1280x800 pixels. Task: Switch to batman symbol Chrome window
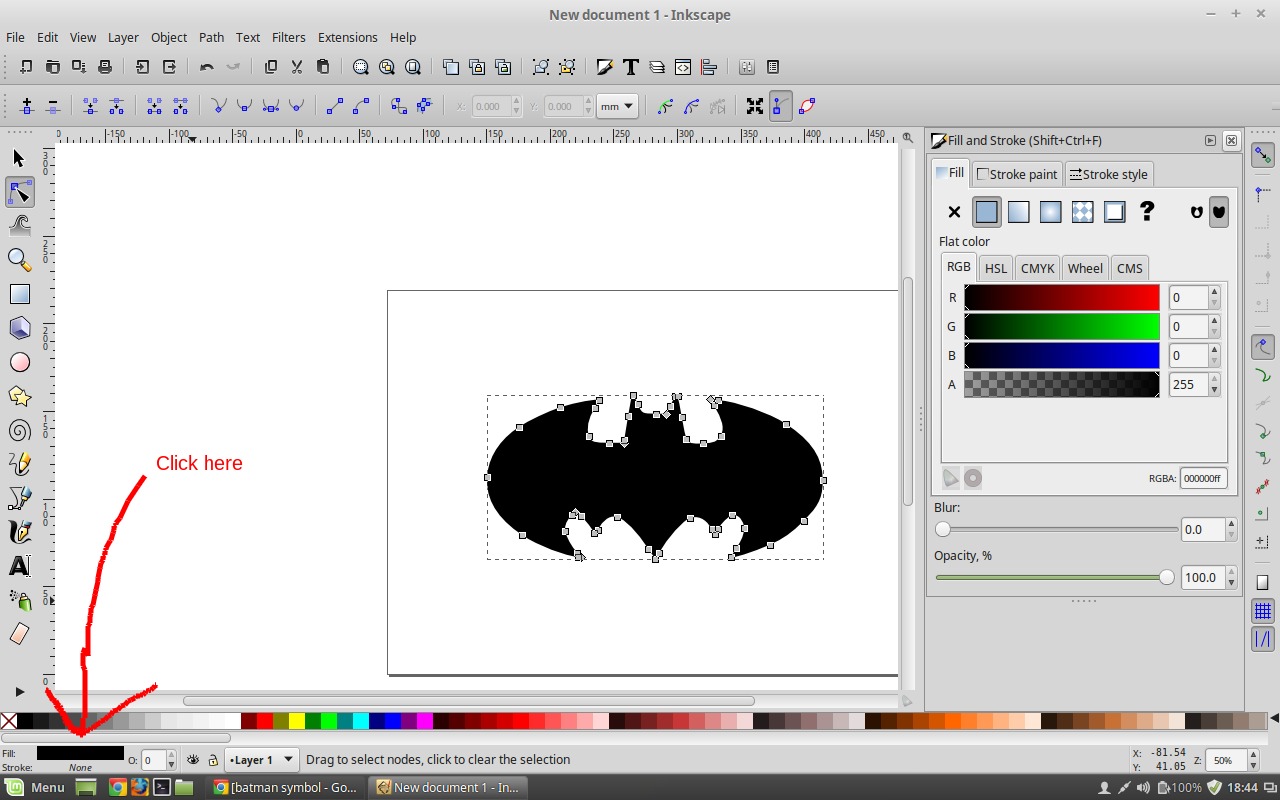pyautogui.click(x=286, y=787)
